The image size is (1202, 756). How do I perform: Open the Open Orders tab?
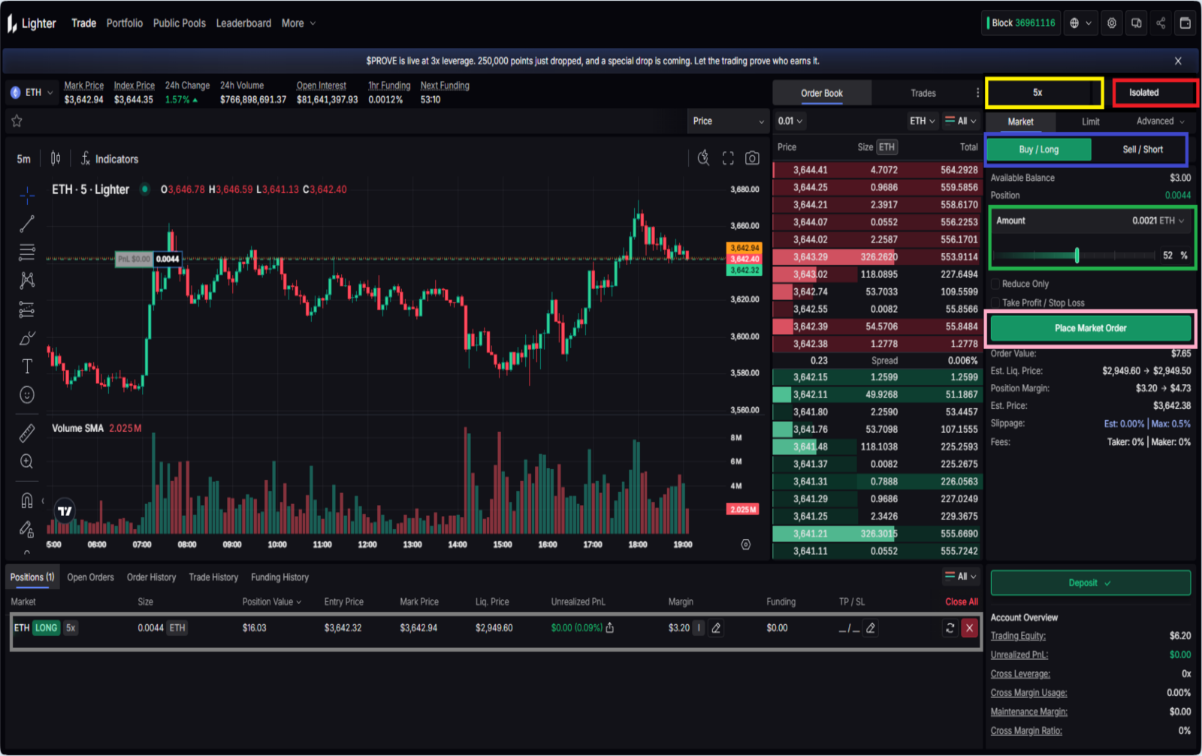pos(90,577)
